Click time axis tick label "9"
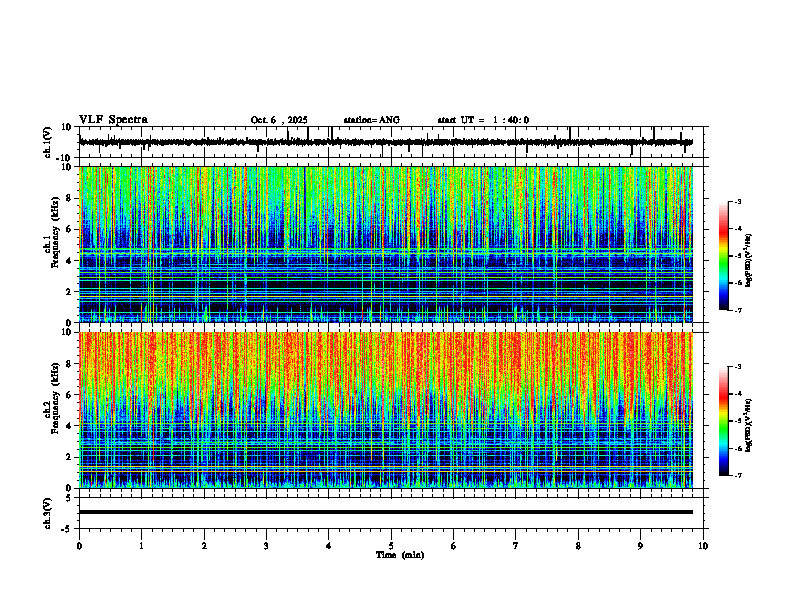Screen dimensions: 792x612 click(640, 546)
